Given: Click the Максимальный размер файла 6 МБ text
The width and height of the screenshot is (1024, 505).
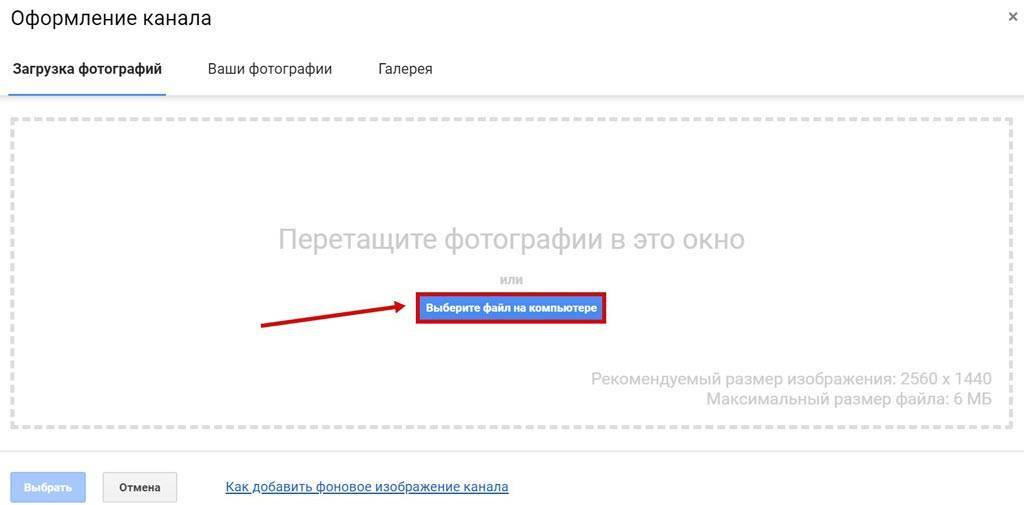Looking at the screenshot, I should coord(848,399).
